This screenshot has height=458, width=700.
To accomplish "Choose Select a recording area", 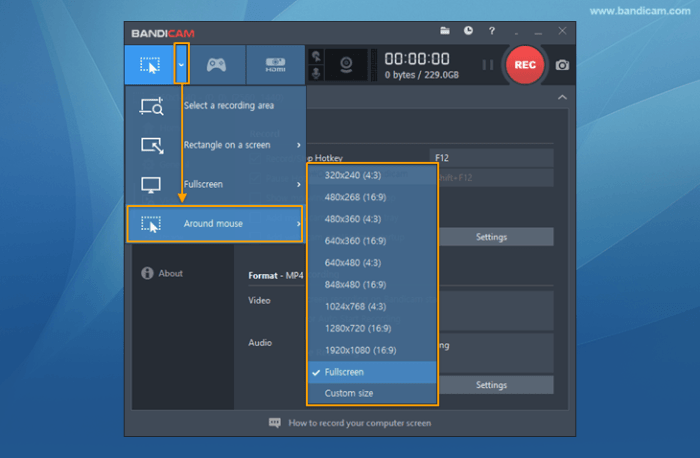I will [216, 106].
